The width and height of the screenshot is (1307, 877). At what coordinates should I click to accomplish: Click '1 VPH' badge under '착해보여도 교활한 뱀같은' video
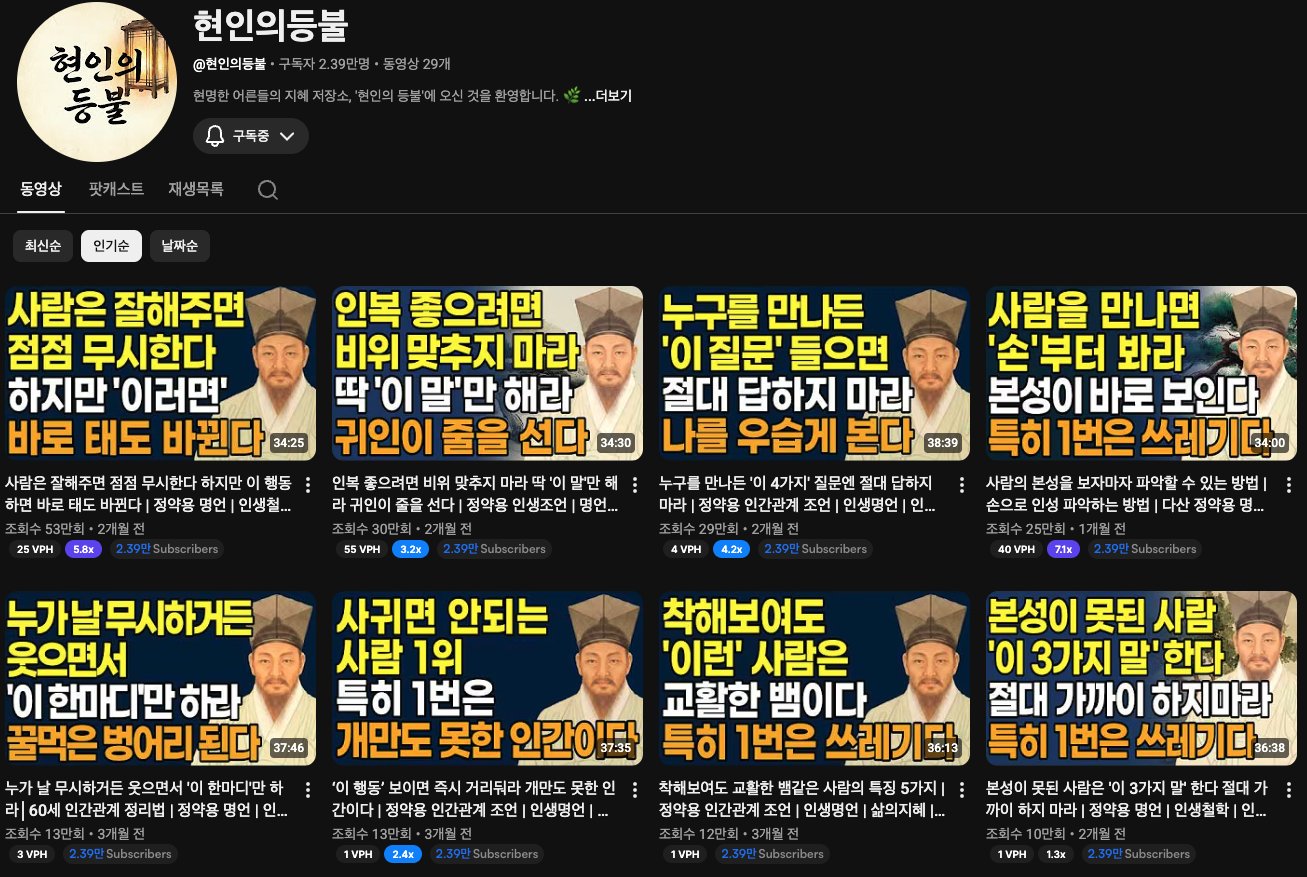pos(685,854)
